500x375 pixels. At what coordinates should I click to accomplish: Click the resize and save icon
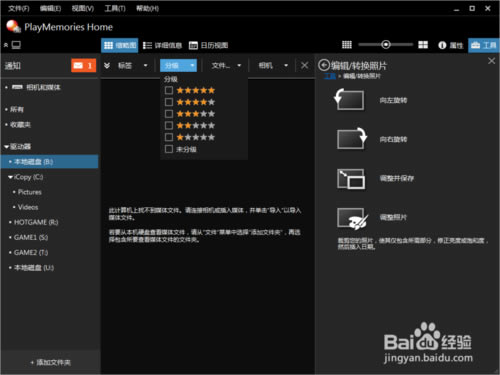(351, 179)
